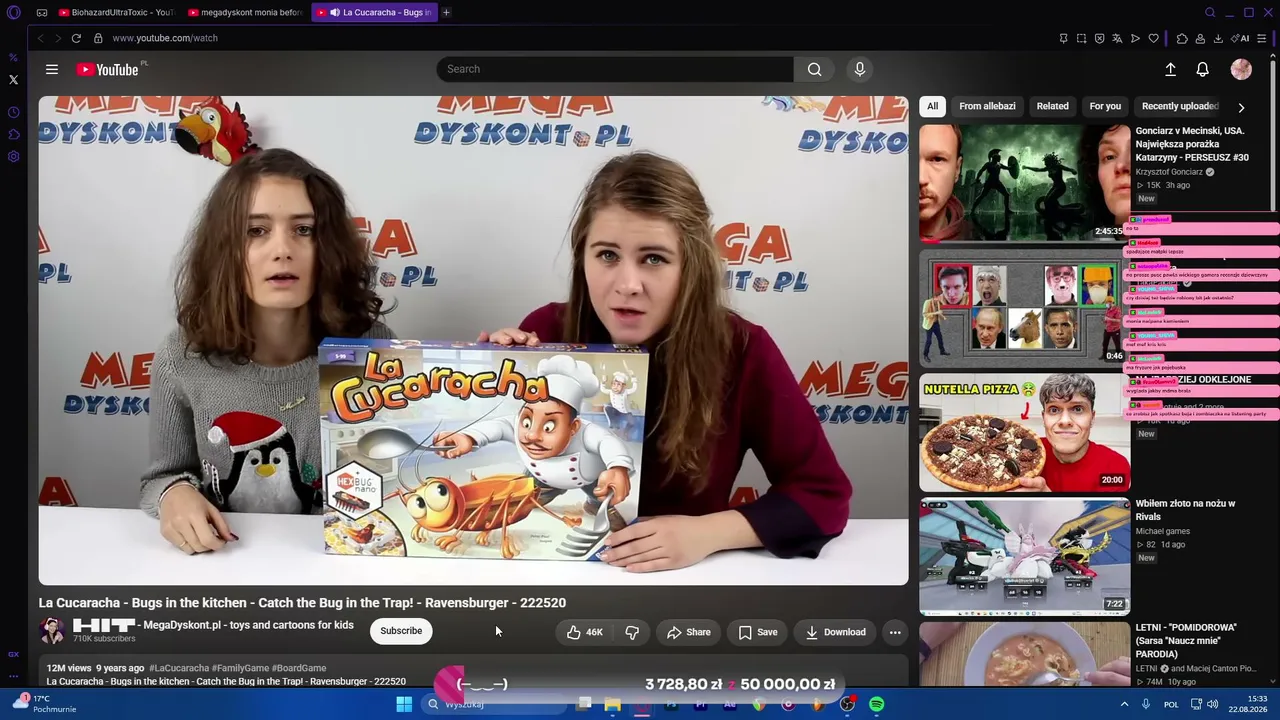Reload the page in browser toolbar
This screenshot has width=1280, height=720.
(x=76, y=38)
